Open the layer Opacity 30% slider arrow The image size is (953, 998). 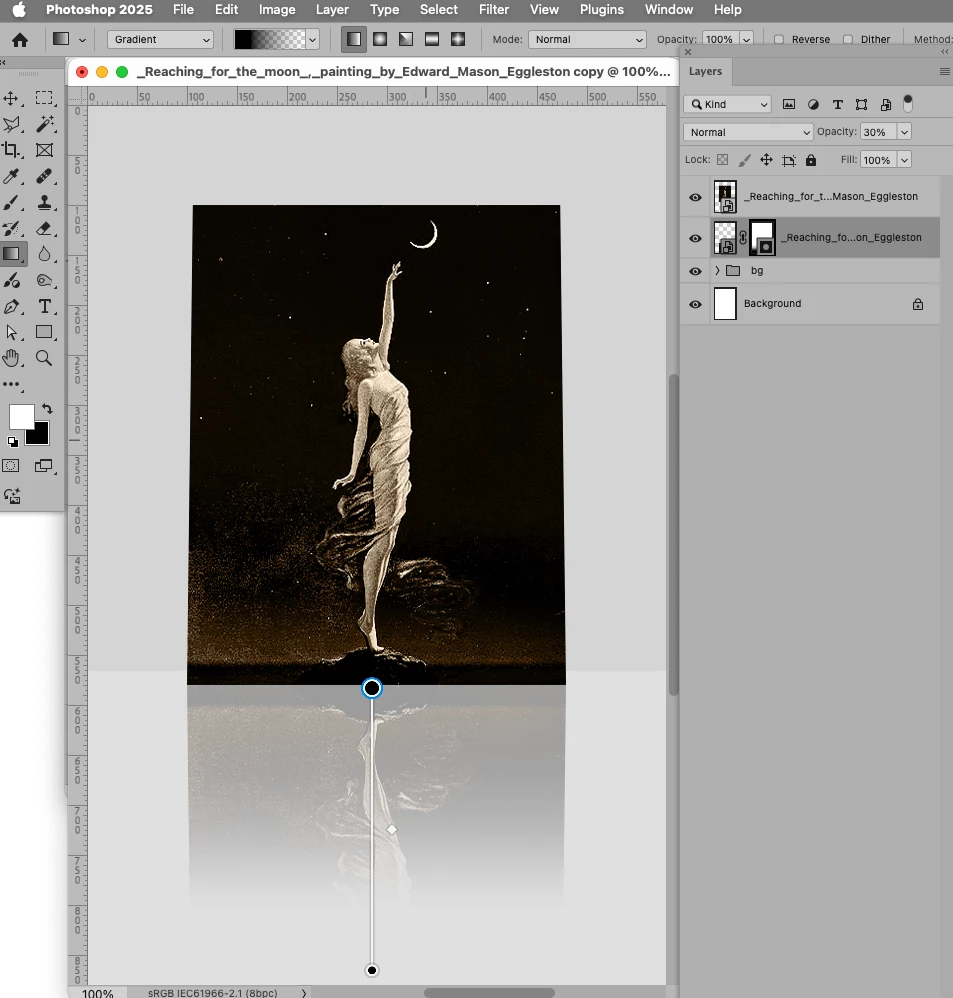click(x=904, y=132)
